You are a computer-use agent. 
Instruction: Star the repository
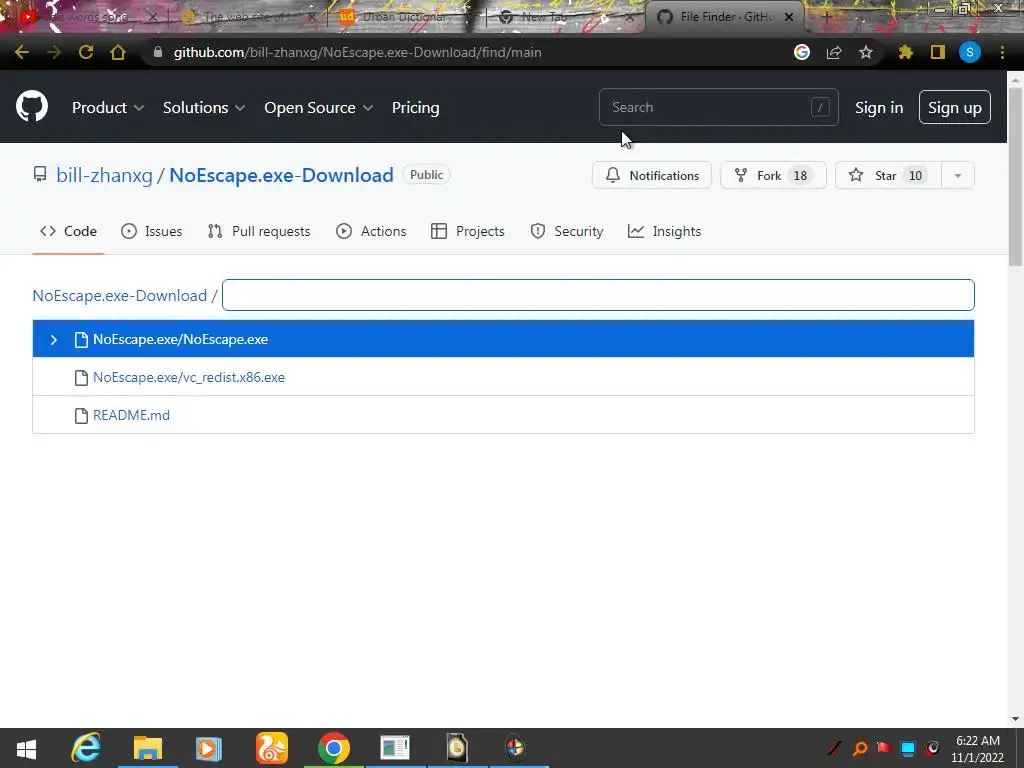coord(888,175)
